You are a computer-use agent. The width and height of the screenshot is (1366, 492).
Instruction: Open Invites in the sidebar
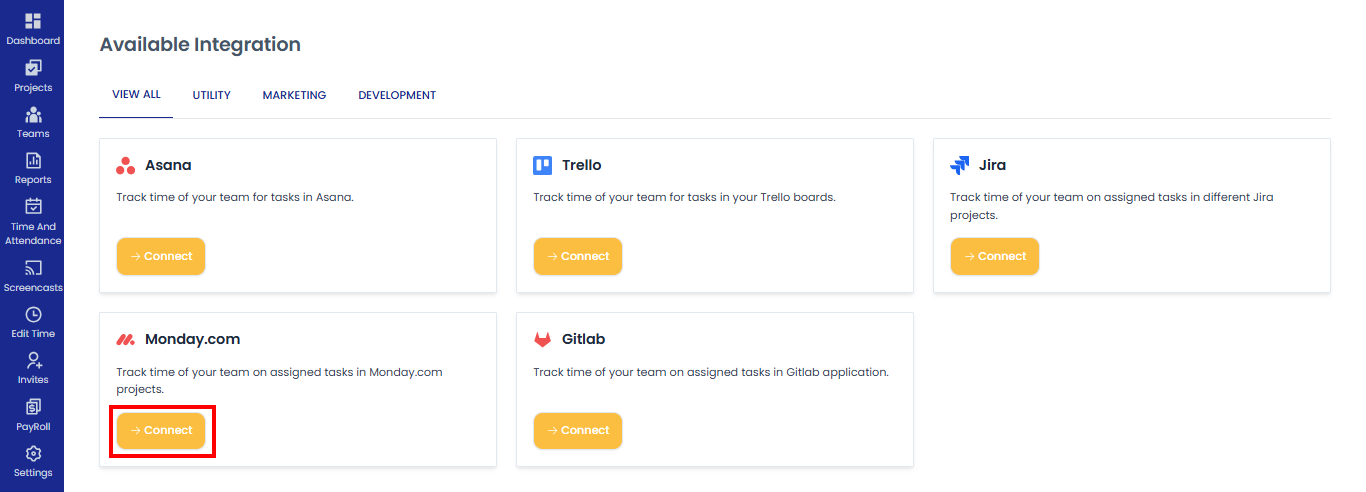coord(33,360)
